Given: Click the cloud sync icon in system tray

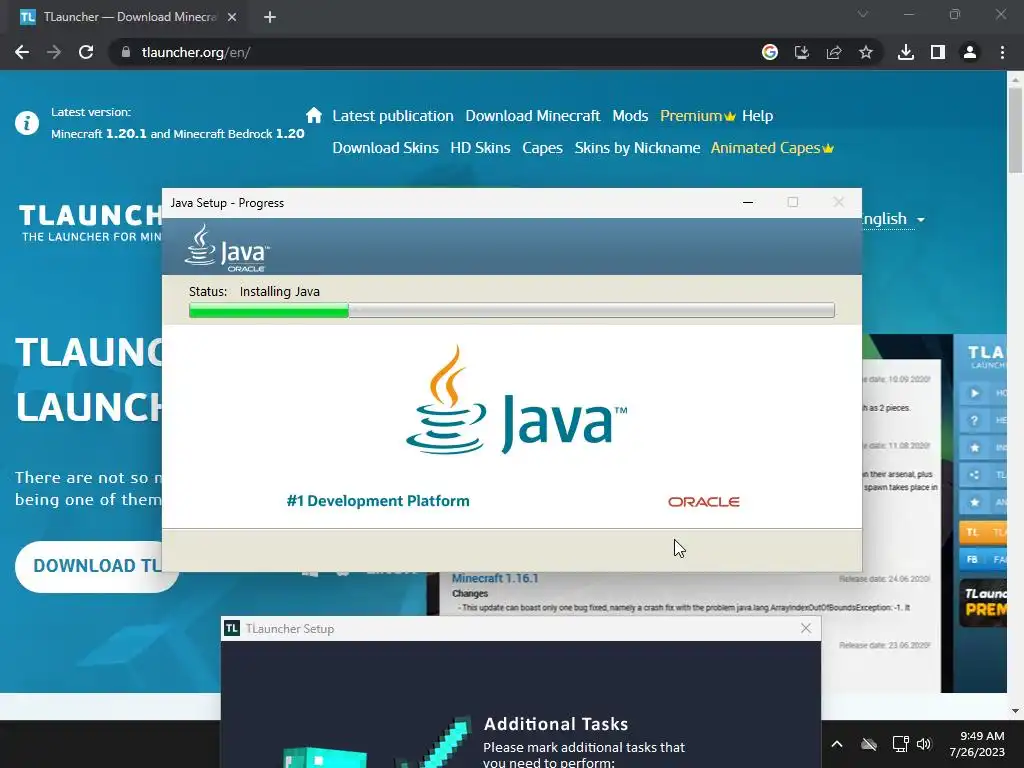Looking at the screenshot, I should coord(869,744).
